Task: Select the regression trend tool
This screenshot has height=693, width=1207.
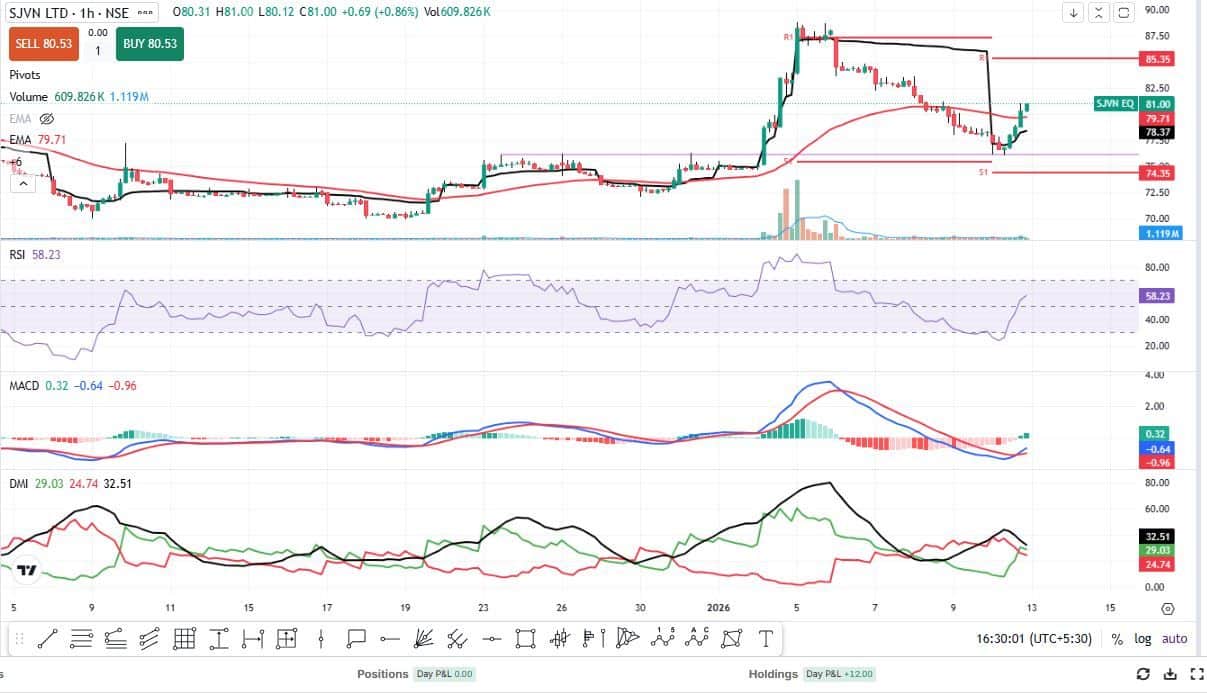Action: point(116,638)
